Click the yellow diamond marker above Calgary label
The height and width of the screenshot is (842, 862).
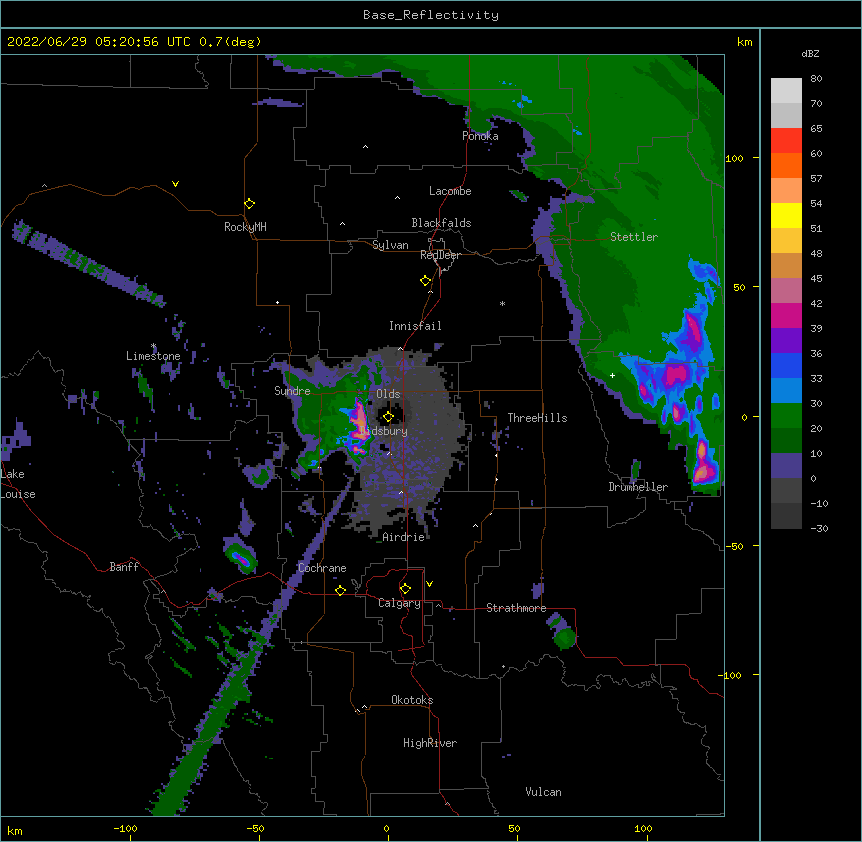tap(405, 589)
